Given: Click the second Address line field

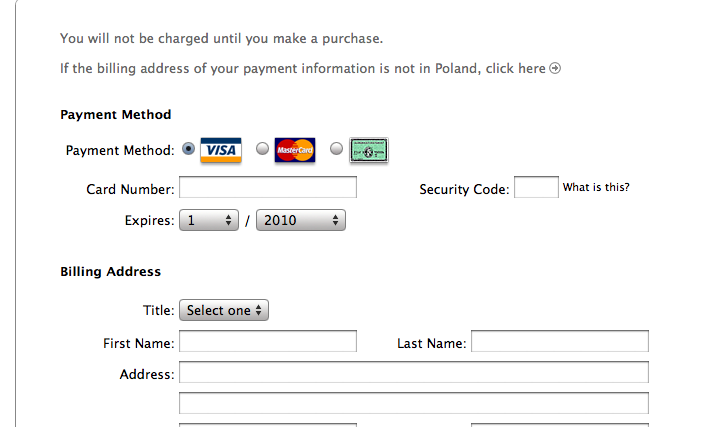Looking at the screenshot, I should 414,403.
